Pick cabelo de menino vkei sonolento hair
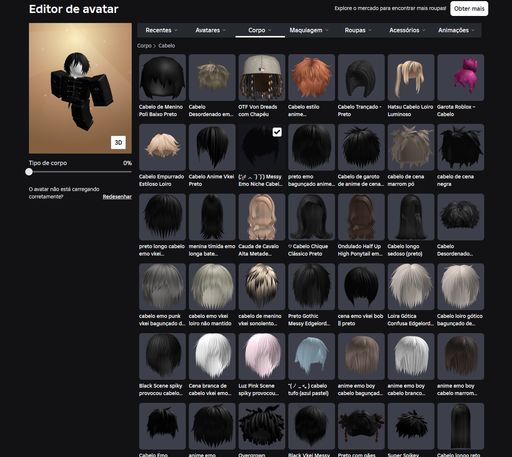 (x=262, y=286)
